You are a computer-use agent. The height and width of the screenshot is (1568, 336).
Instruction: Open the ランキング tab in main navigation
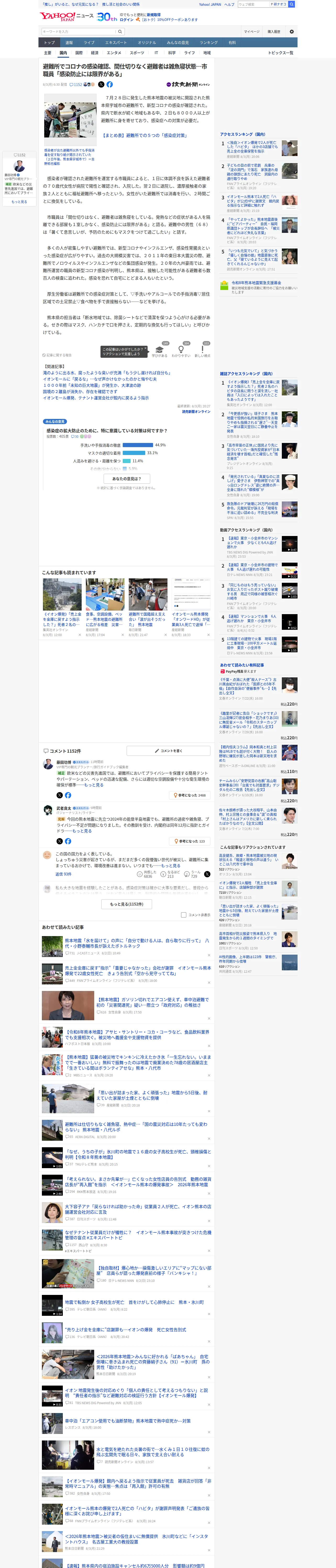click(209, 43)
